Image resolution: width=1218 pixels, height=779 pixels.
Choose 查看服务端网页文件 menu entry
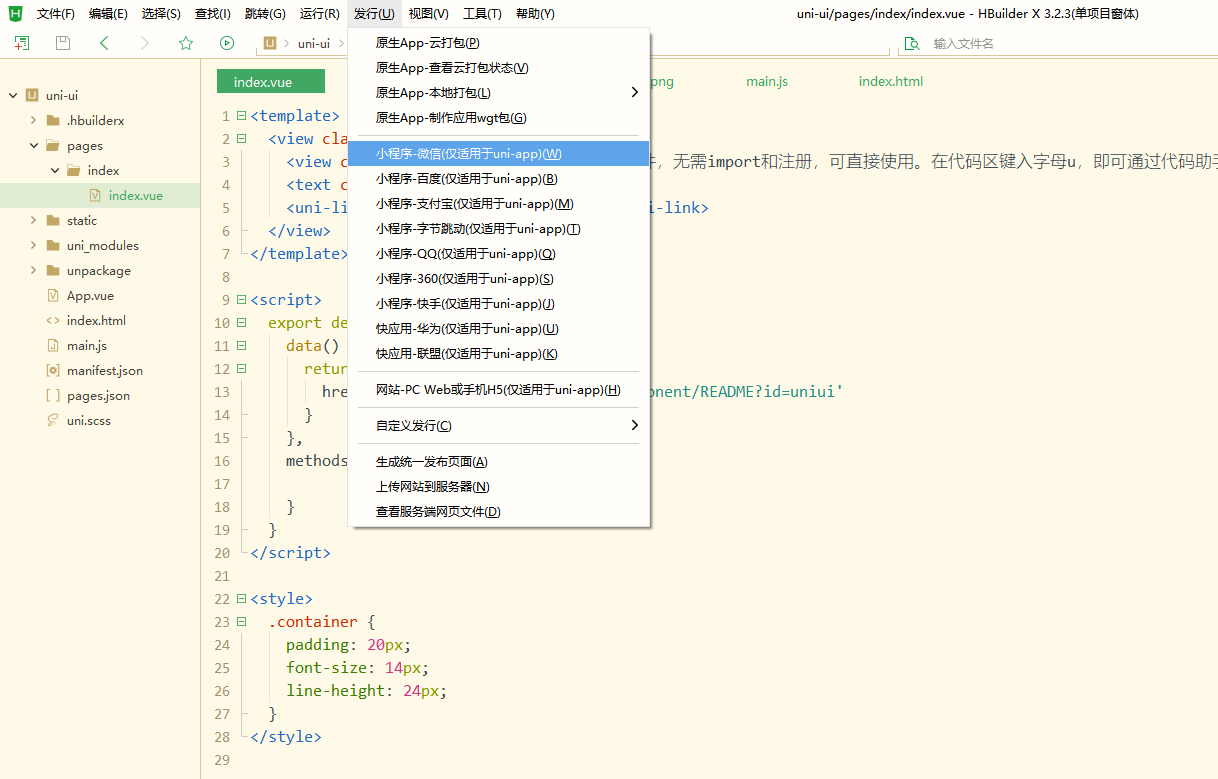499,512
